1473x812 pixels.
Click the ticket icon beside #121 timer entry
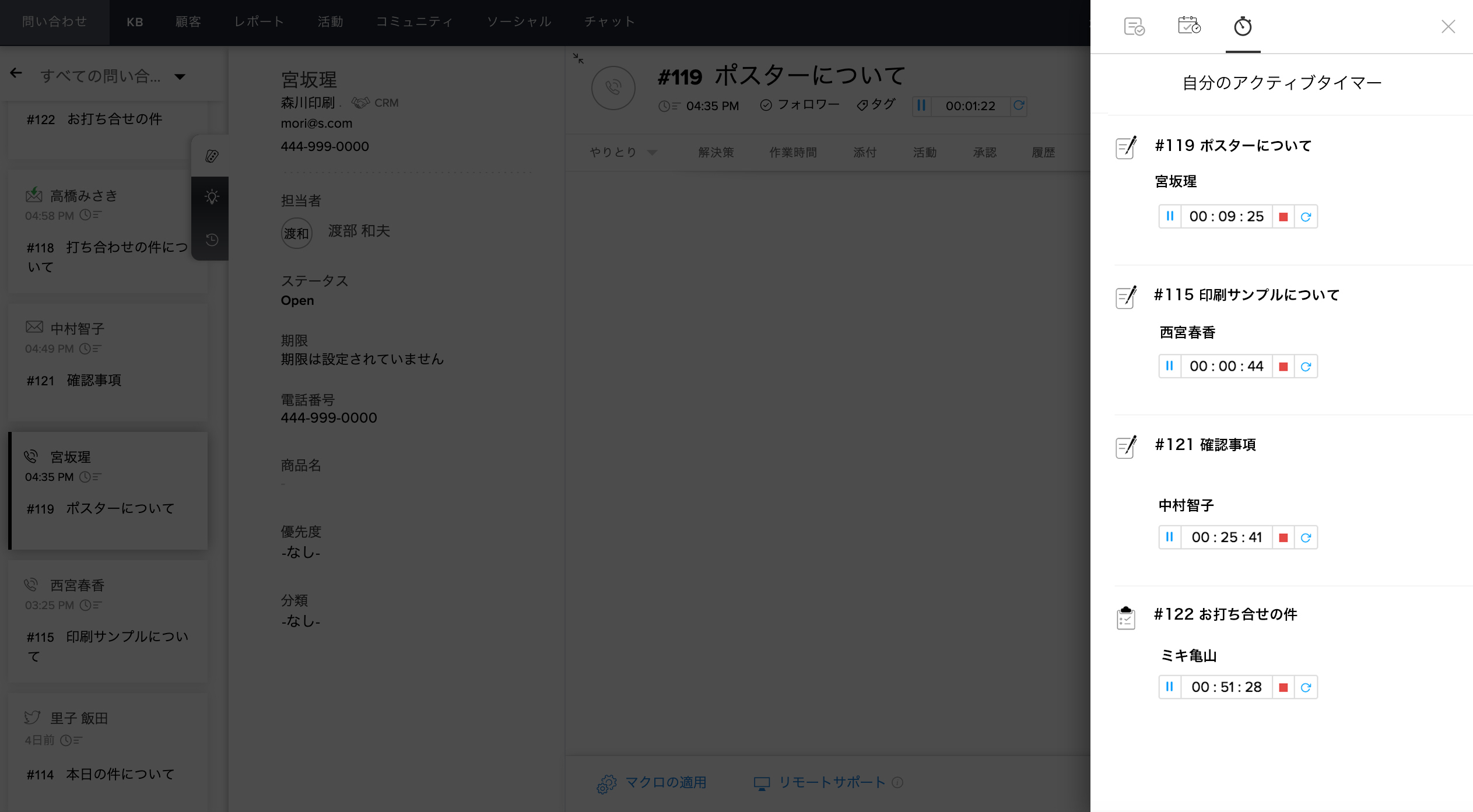[x=1126, y=447]
